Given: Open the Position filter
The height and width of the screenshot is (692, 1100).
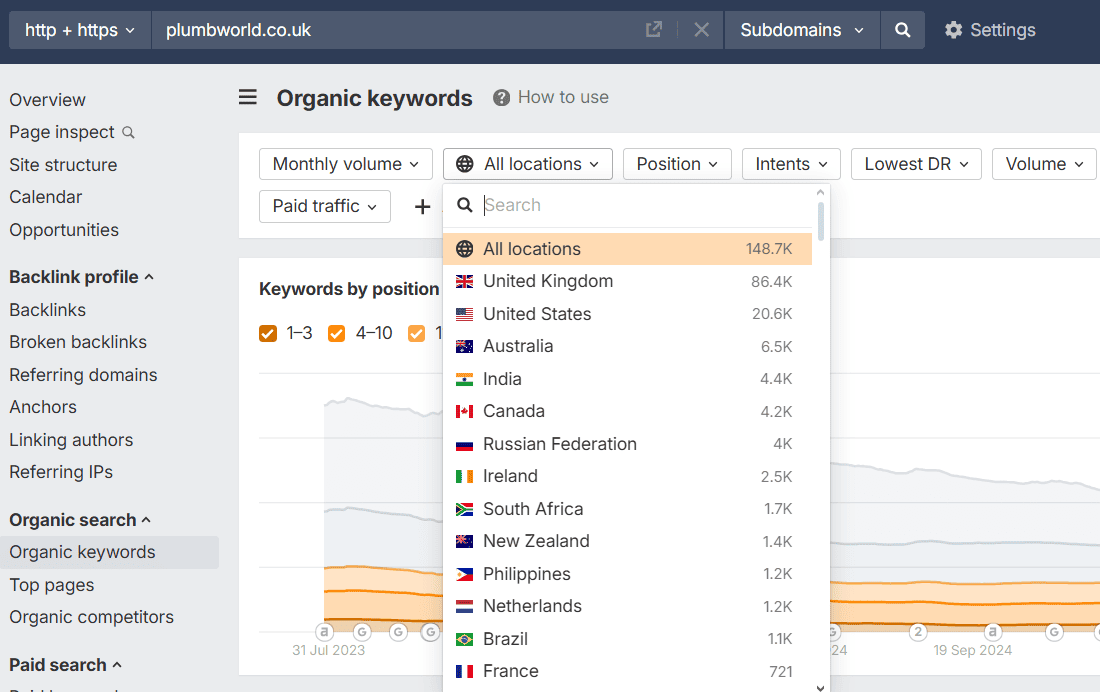Looking at the screenshot, I should [677, 163].
